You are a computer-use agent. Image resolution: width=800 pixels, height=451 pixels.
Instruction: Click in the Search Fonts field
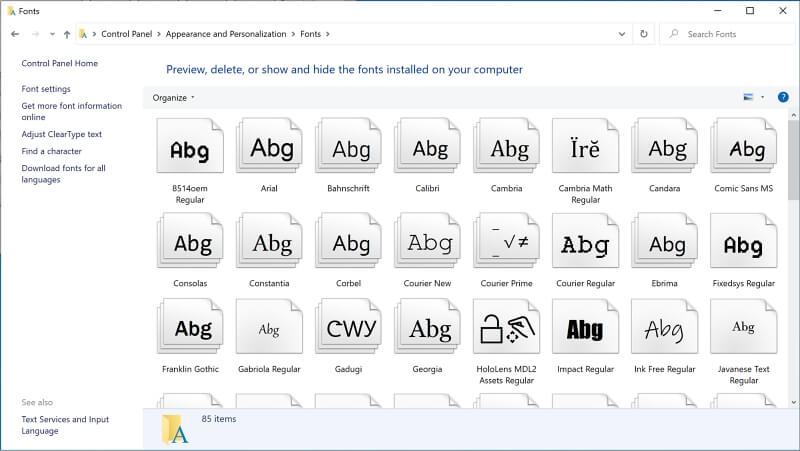click(727, 34)
